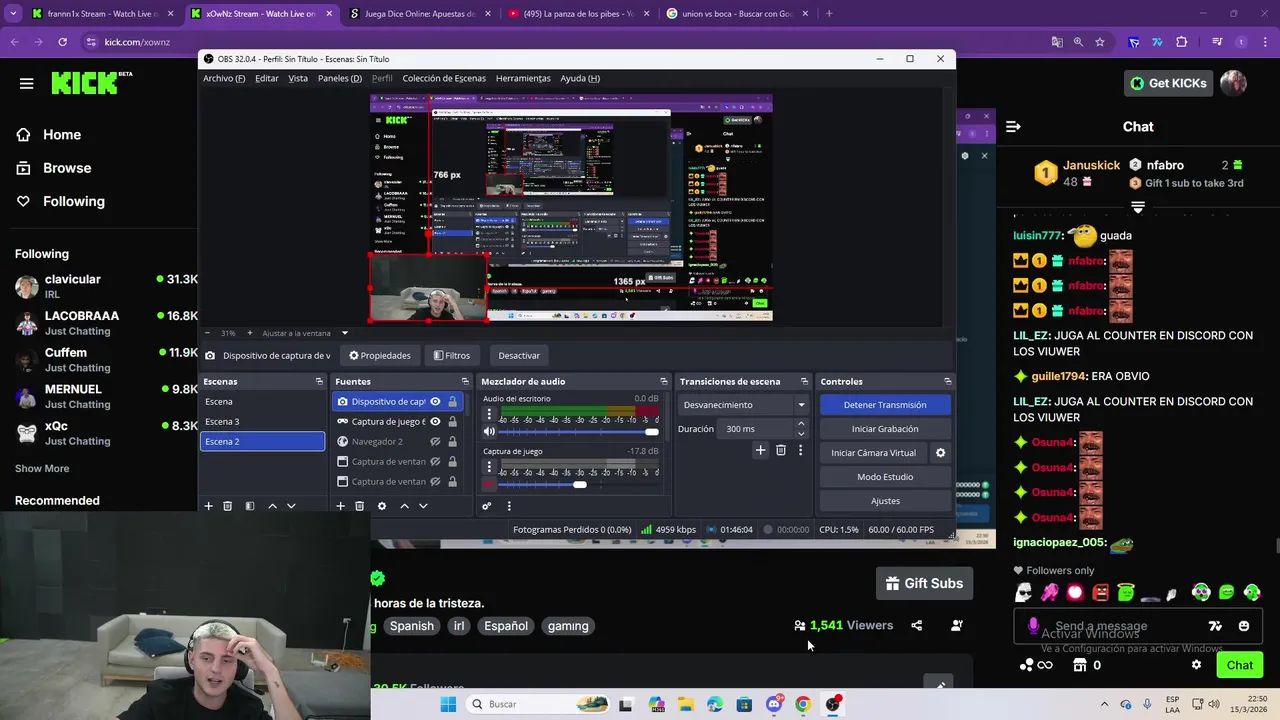Open audio mixer three-dot menu at panel bottom
The height and width of the screenshot is (720, 1280).
point(509,506)
